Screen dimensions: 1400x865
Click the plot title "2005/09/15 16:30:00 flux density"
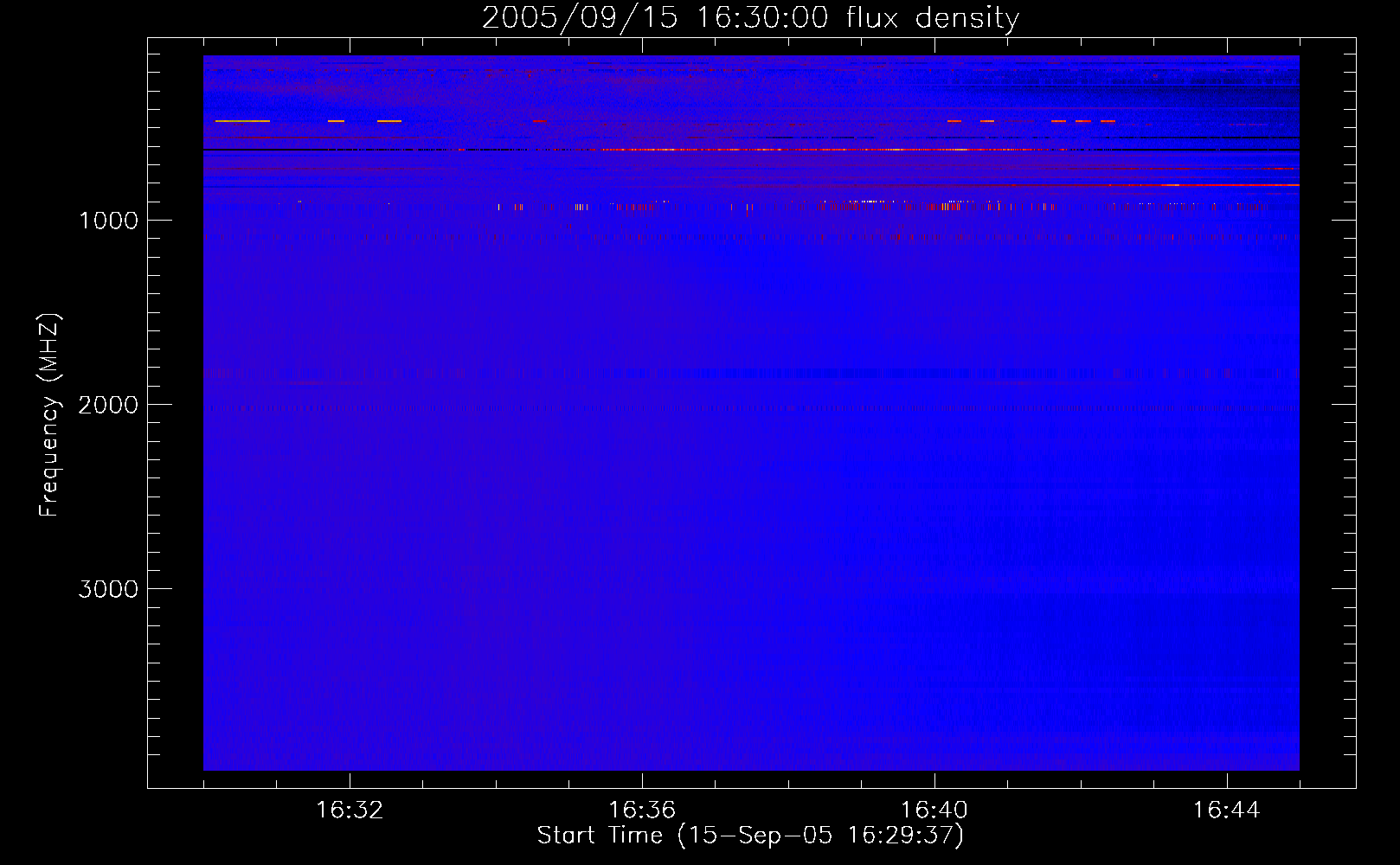tap(750, 18)
